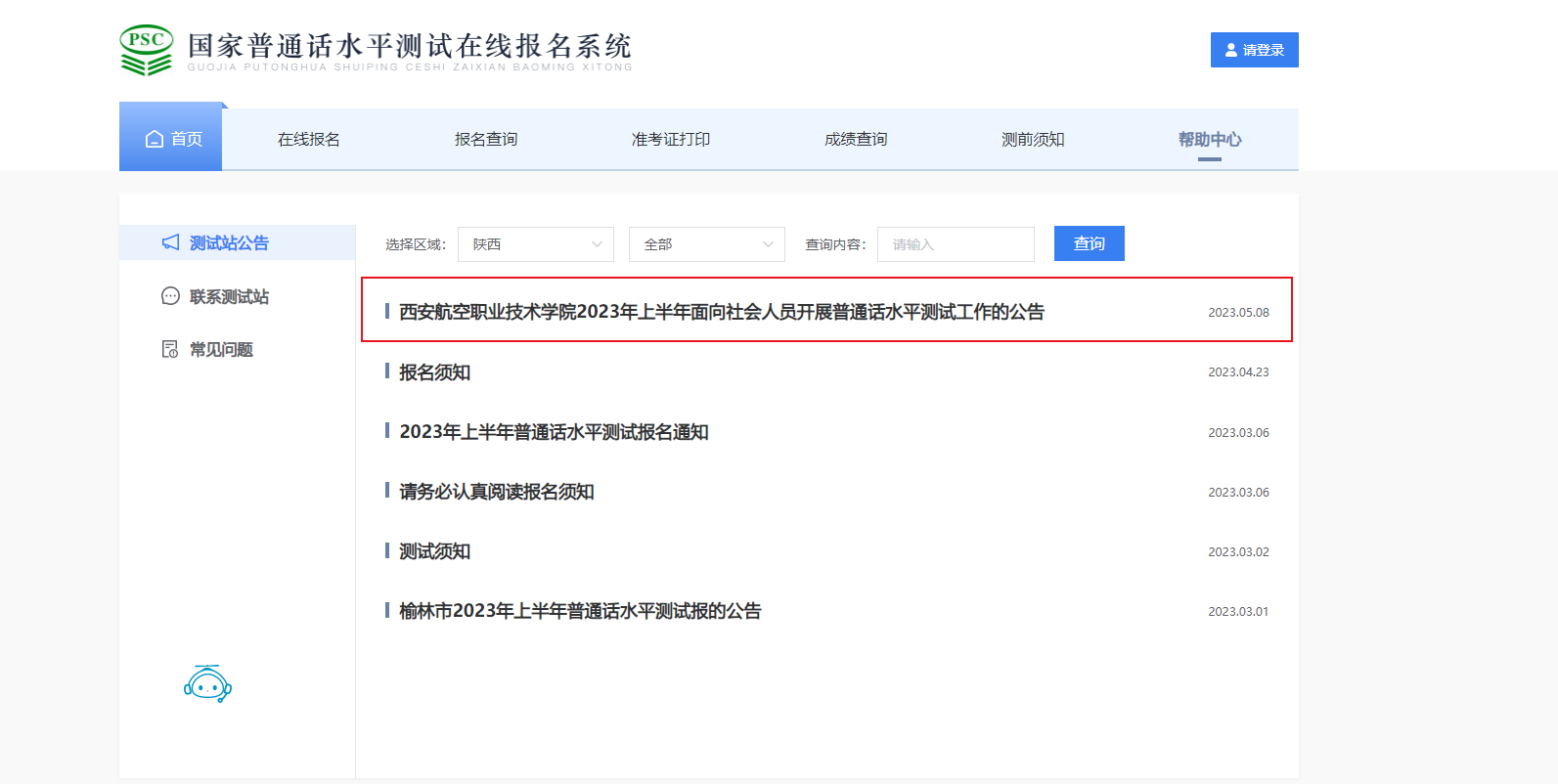Switch to 准考证打印 tab

[x=671, y=140]
